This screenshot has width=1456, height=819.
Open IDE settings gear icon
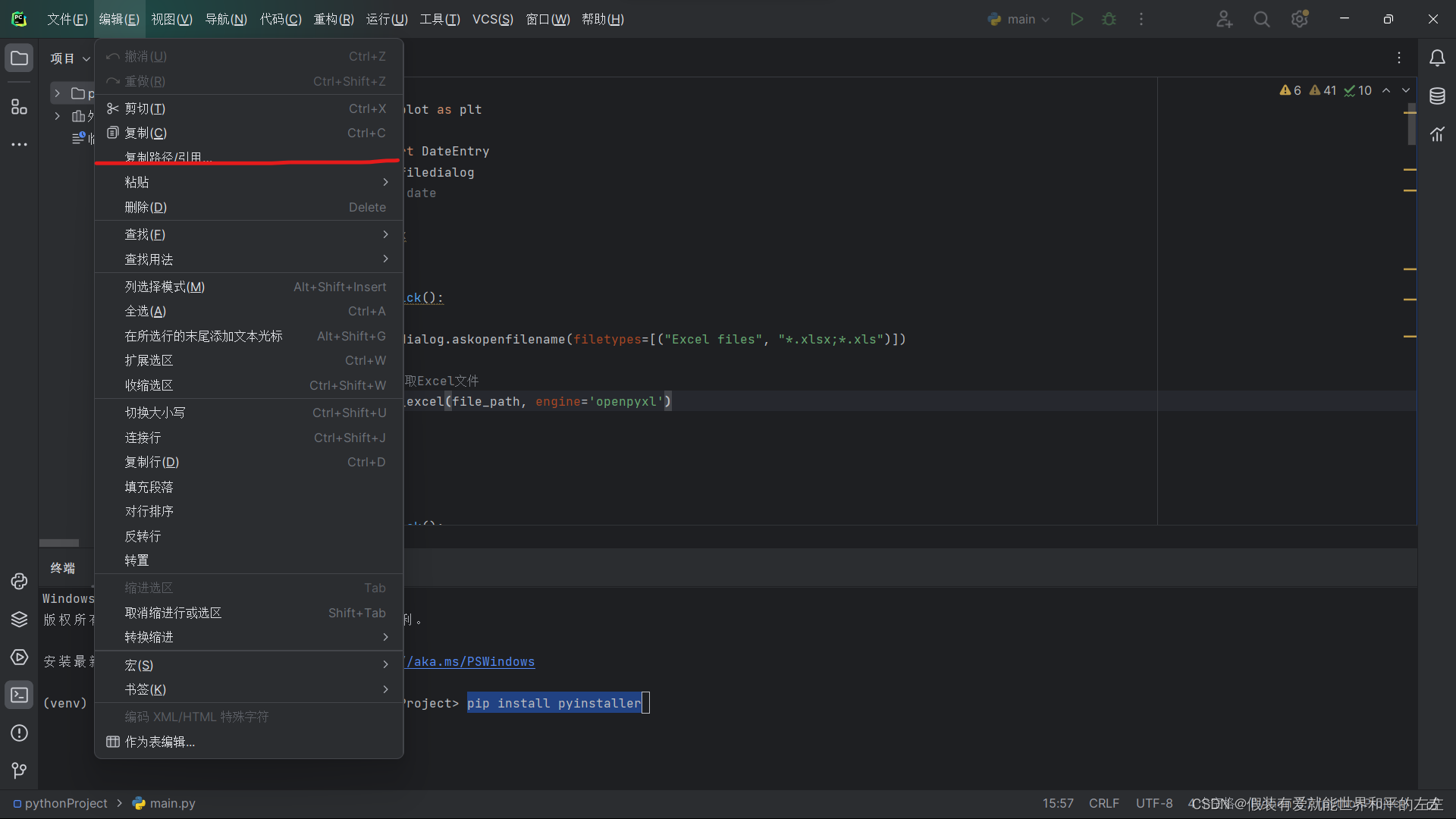click(x=1300, y=19)
